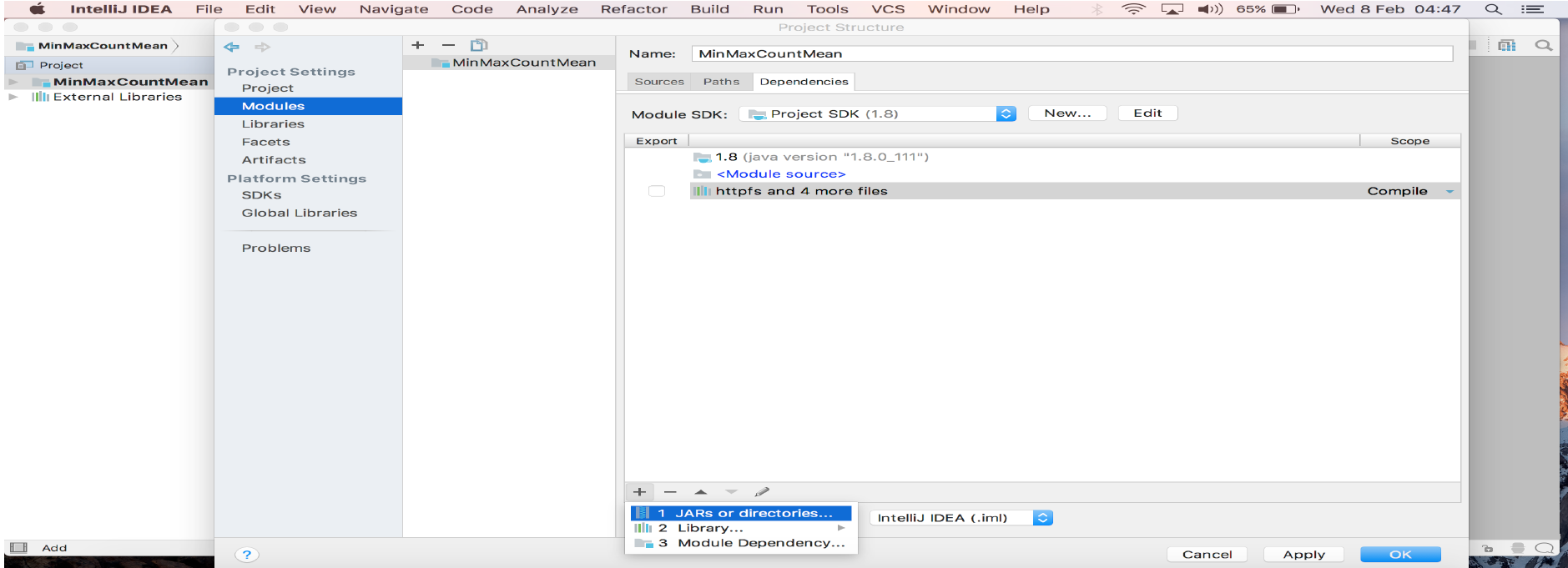Open the Wi-Fi status menu
Viewport: 1568px width, 568px height.
coord(1133,9)
